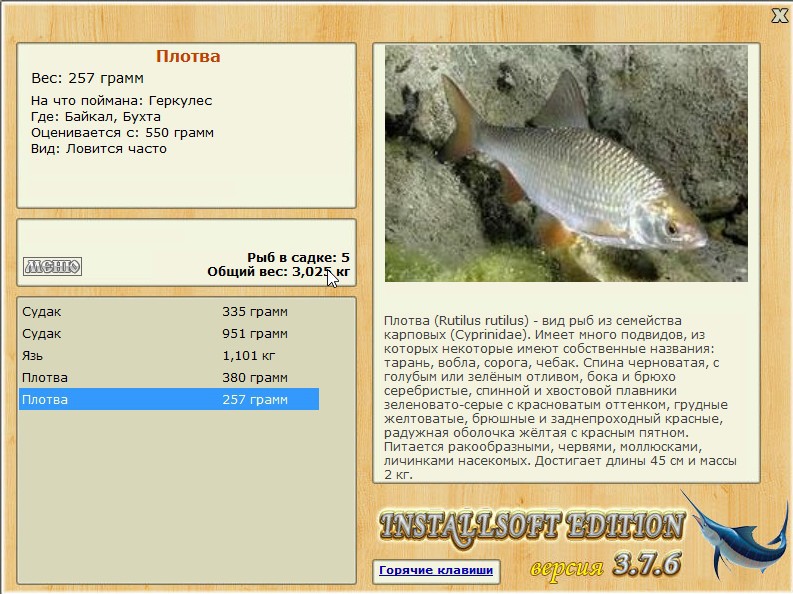The image size is (793, 594).
Task: Open the Горячие клавиши link
Action: pyautogui.click(x=435, y=570)
